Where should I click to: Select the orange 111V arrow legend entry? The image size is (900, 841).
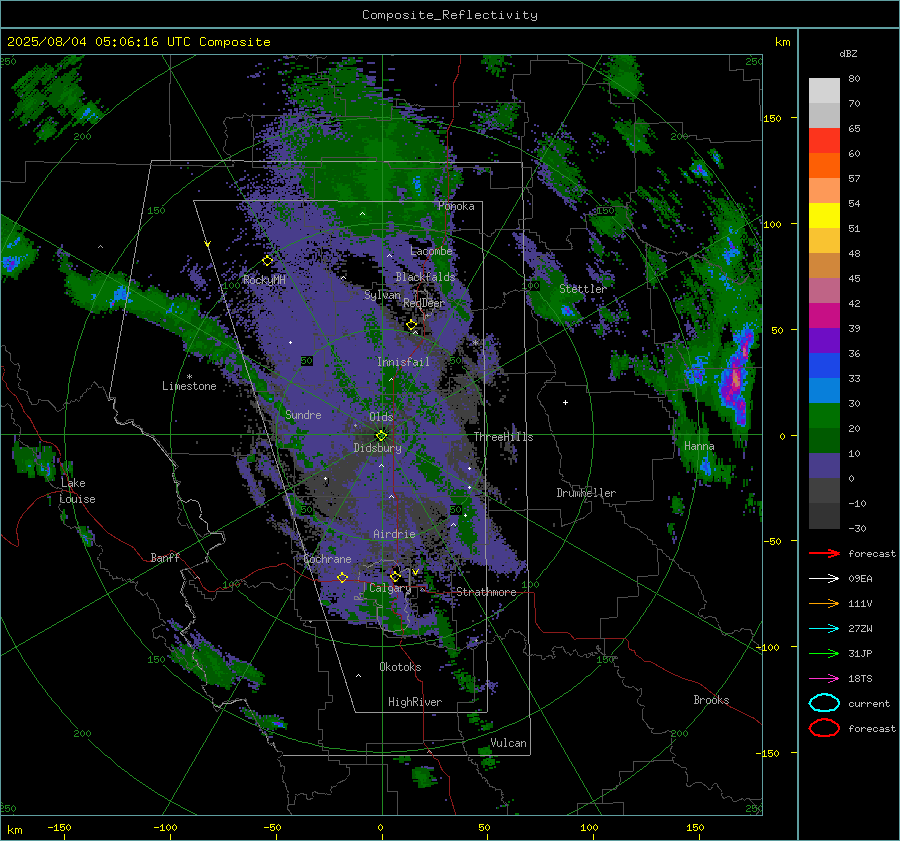pyautogui.click(x=825, y=603)
